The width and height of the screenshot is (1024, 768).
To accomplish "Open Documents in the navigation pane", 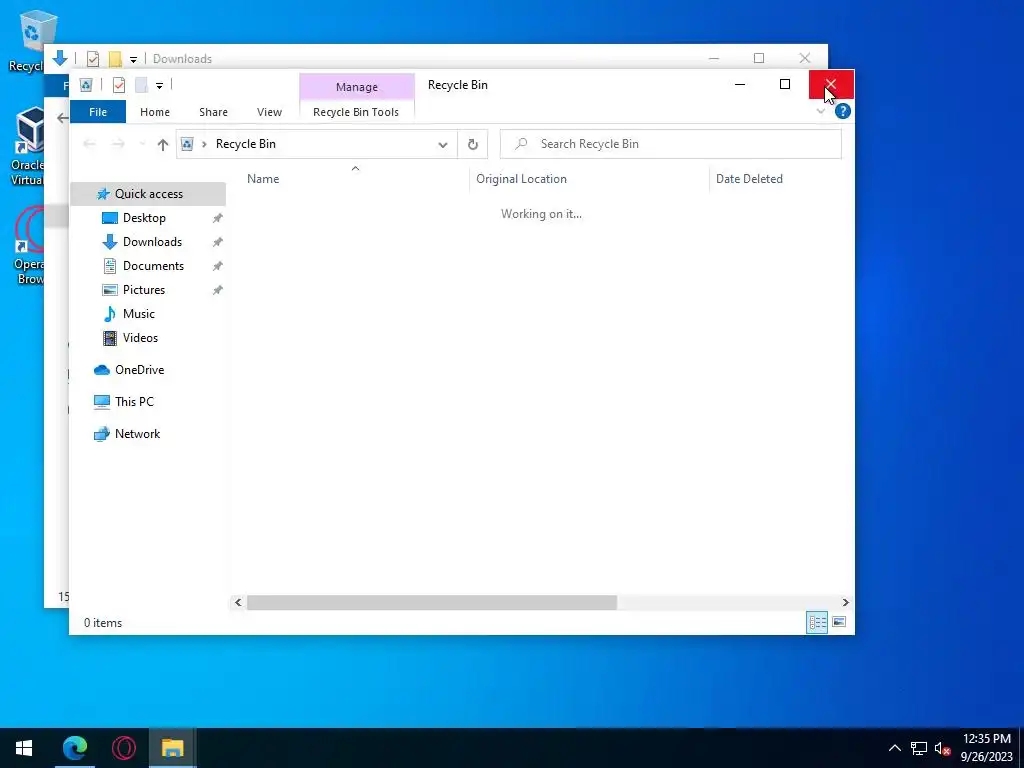I will pyautogui.click(x=153, y=266).
